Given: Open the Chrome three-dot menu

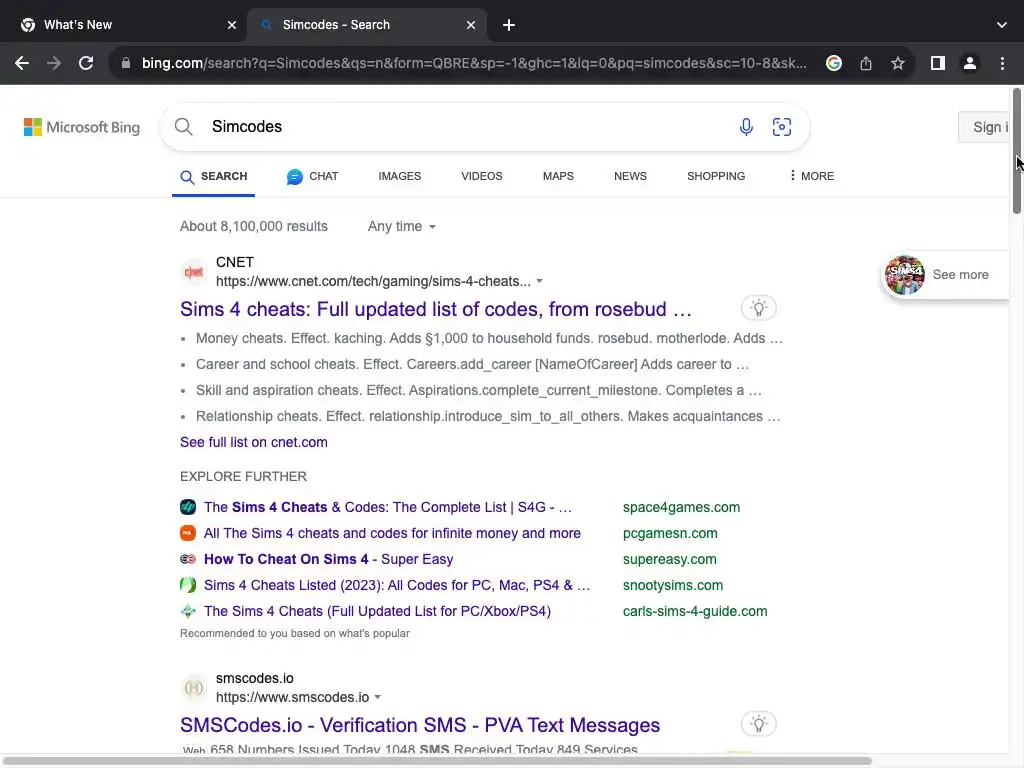Looking at the screenshot, I should click(x=1002, y=63).
